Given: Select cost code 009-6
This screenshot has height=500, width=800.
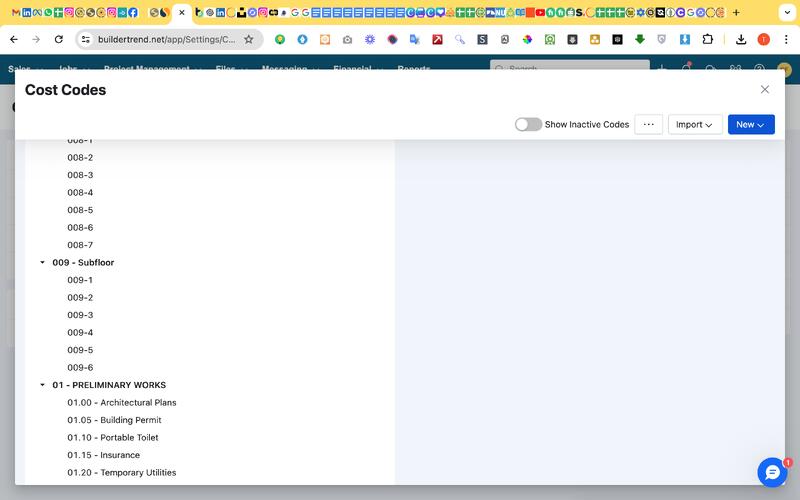Looking at the screenshot, I should tap(80, 367).
